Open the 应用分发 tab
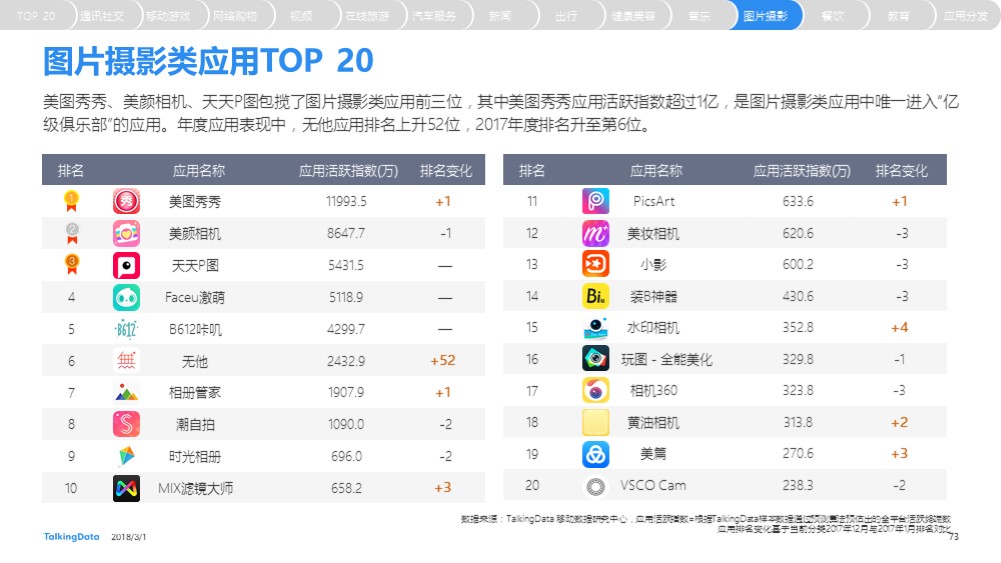Viewport: 1001px width, 563px height. coord(966,16)
